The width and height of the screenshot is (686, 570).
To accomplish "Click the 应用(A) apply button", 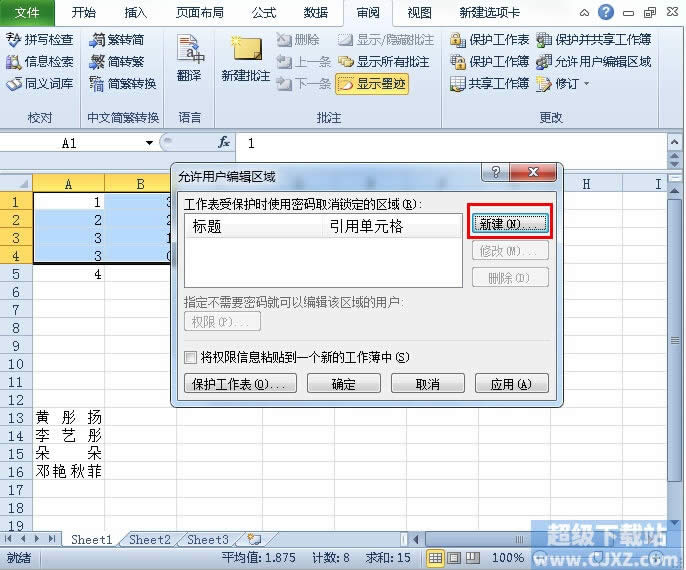I will click(x=511, y=384).
